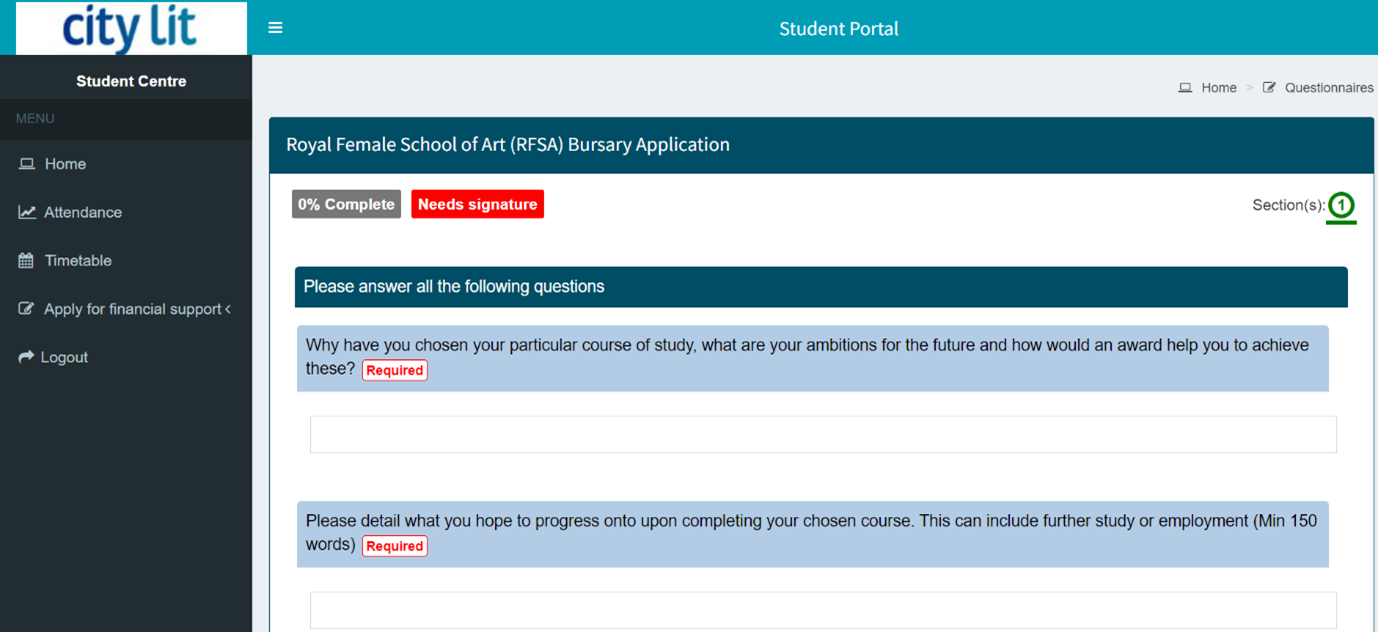
Task: Click the laptop icon beside Home in the sidebar
Action: (27, 164)
